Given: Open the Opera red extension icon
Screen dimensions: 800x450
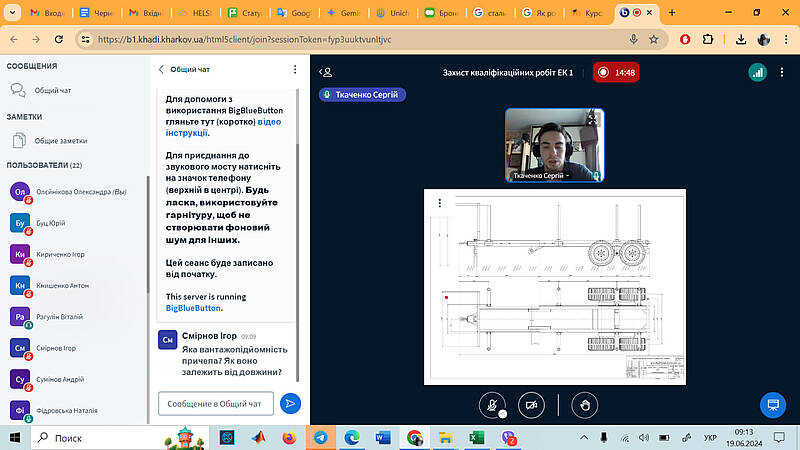Looking at the screenshot, I should click(x=685, y=39).
